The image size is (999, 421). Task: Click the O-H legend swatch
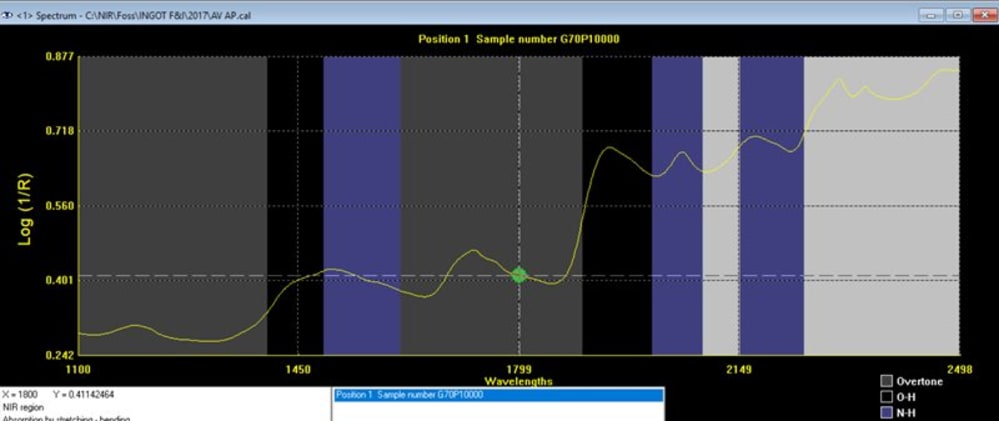886,397
